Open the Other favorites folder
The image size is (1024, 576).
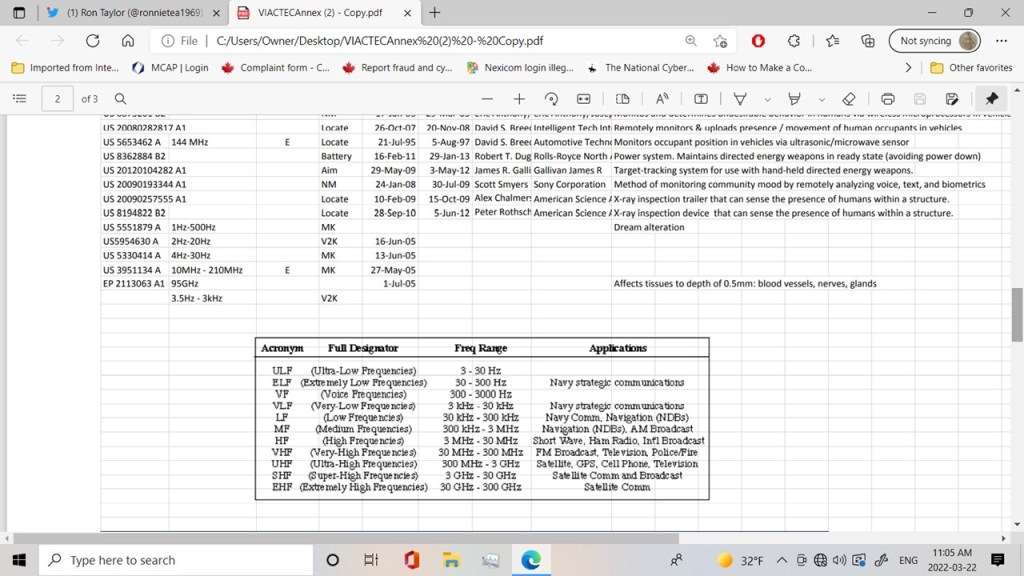[971, 68]
